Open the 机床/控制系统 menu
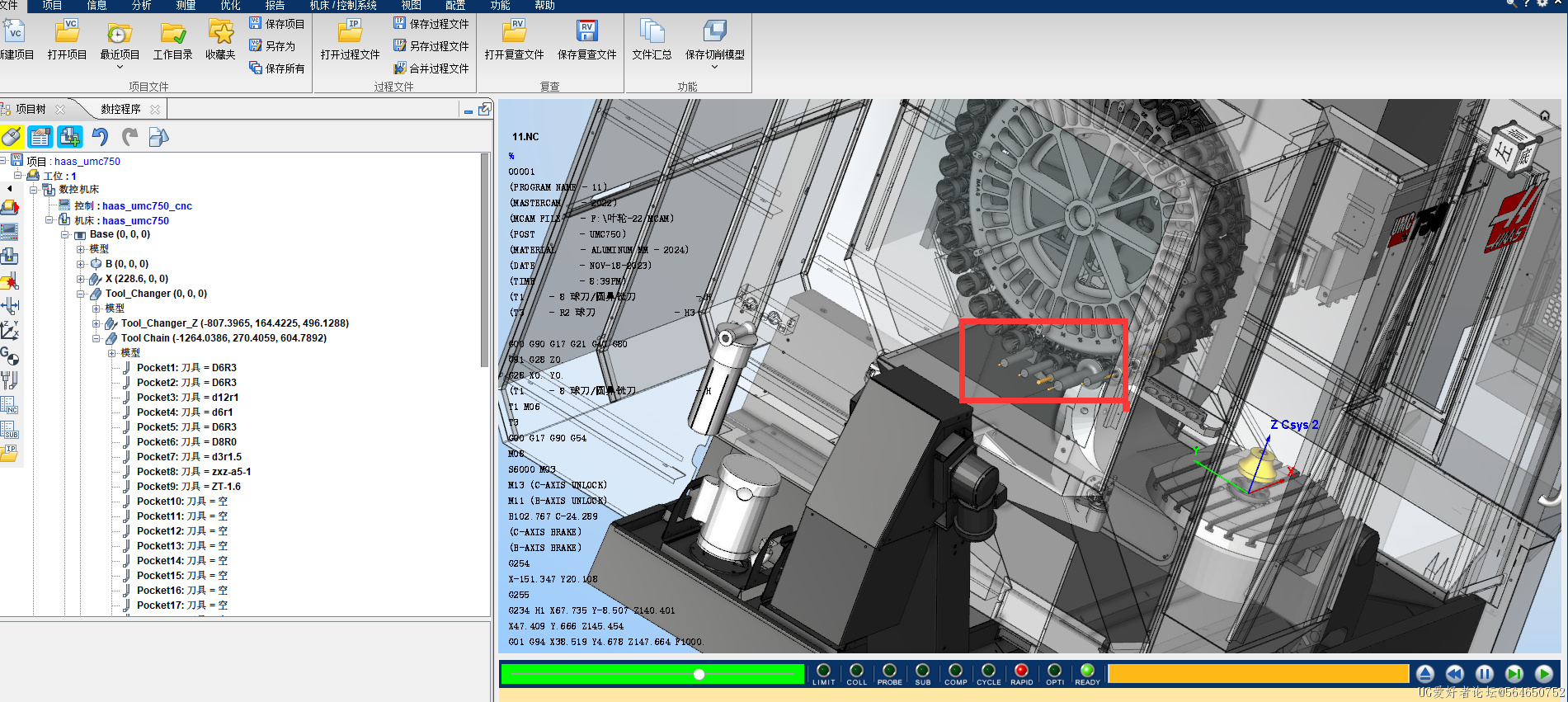The width and height of the screenshot is (1568, 702). 343,5
